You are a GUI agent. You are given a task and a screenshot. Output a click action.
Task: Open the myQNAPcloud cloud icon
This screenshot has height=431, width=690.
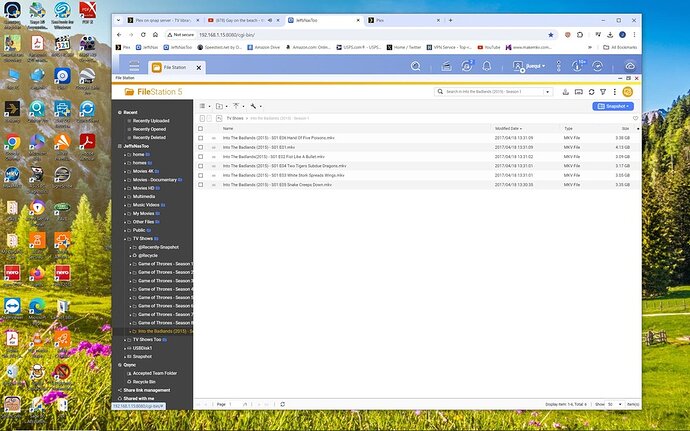click(630, 66)
